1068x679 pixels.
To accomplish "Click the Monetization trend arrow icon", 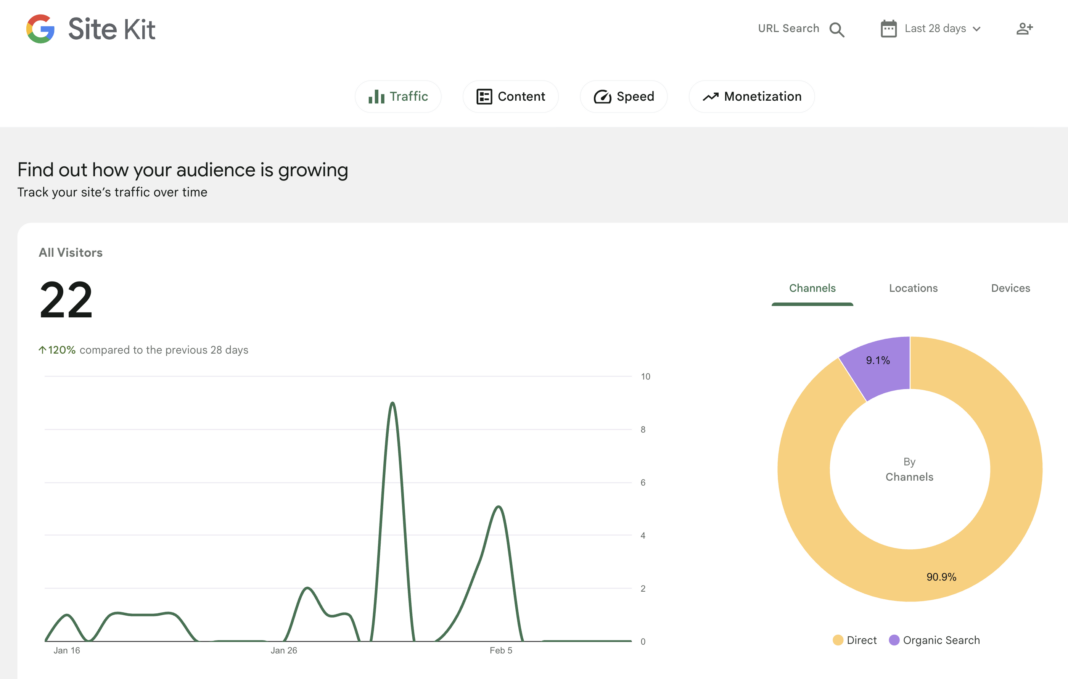I will pyautogui.click(x=710, y=97).
